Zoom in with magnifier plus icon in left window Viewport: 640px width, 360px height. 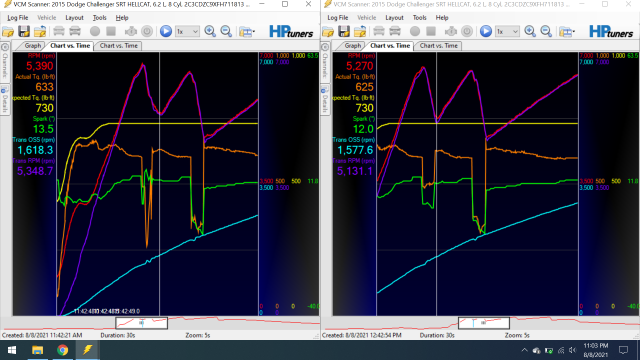tap(210, 31)
